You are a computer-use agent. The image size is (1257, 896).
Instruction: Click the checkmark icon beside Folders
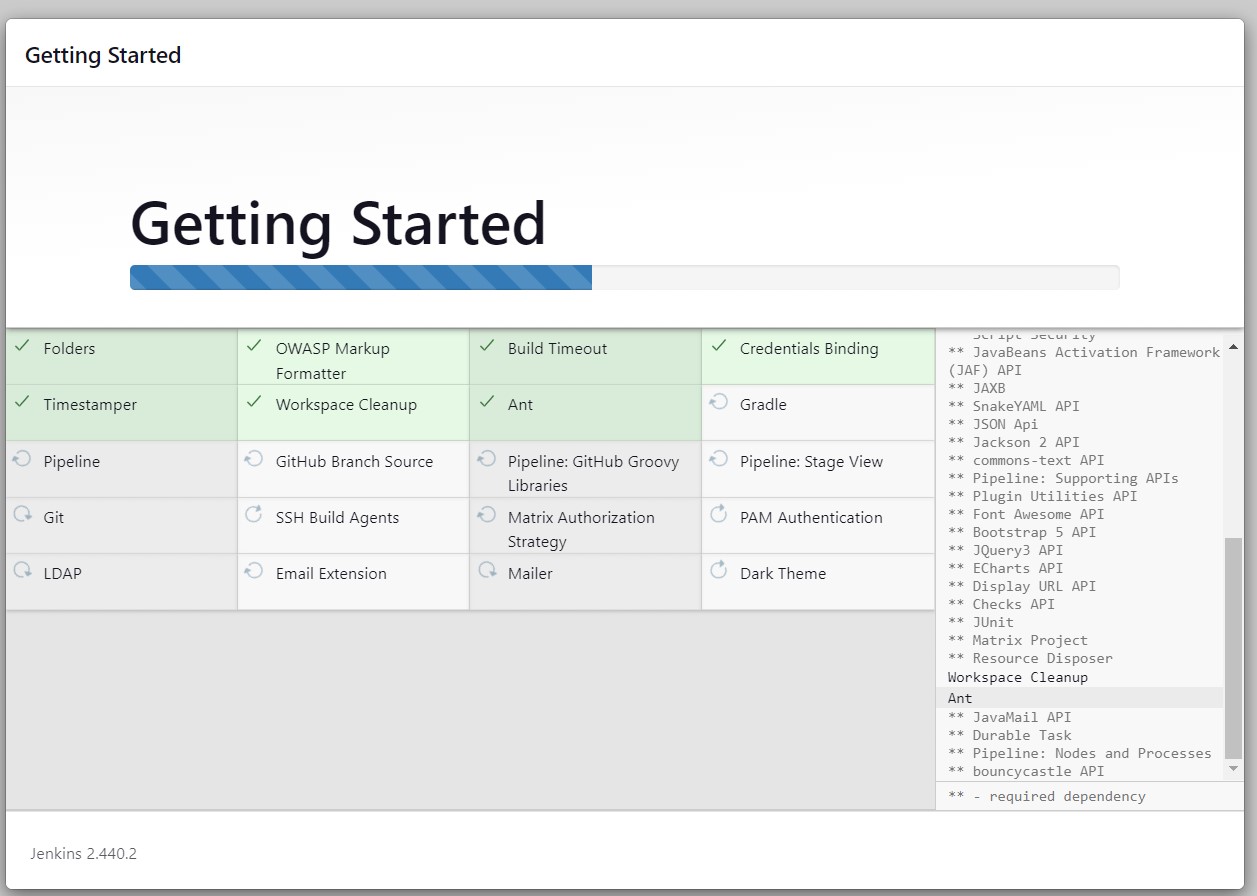[22, 346]
